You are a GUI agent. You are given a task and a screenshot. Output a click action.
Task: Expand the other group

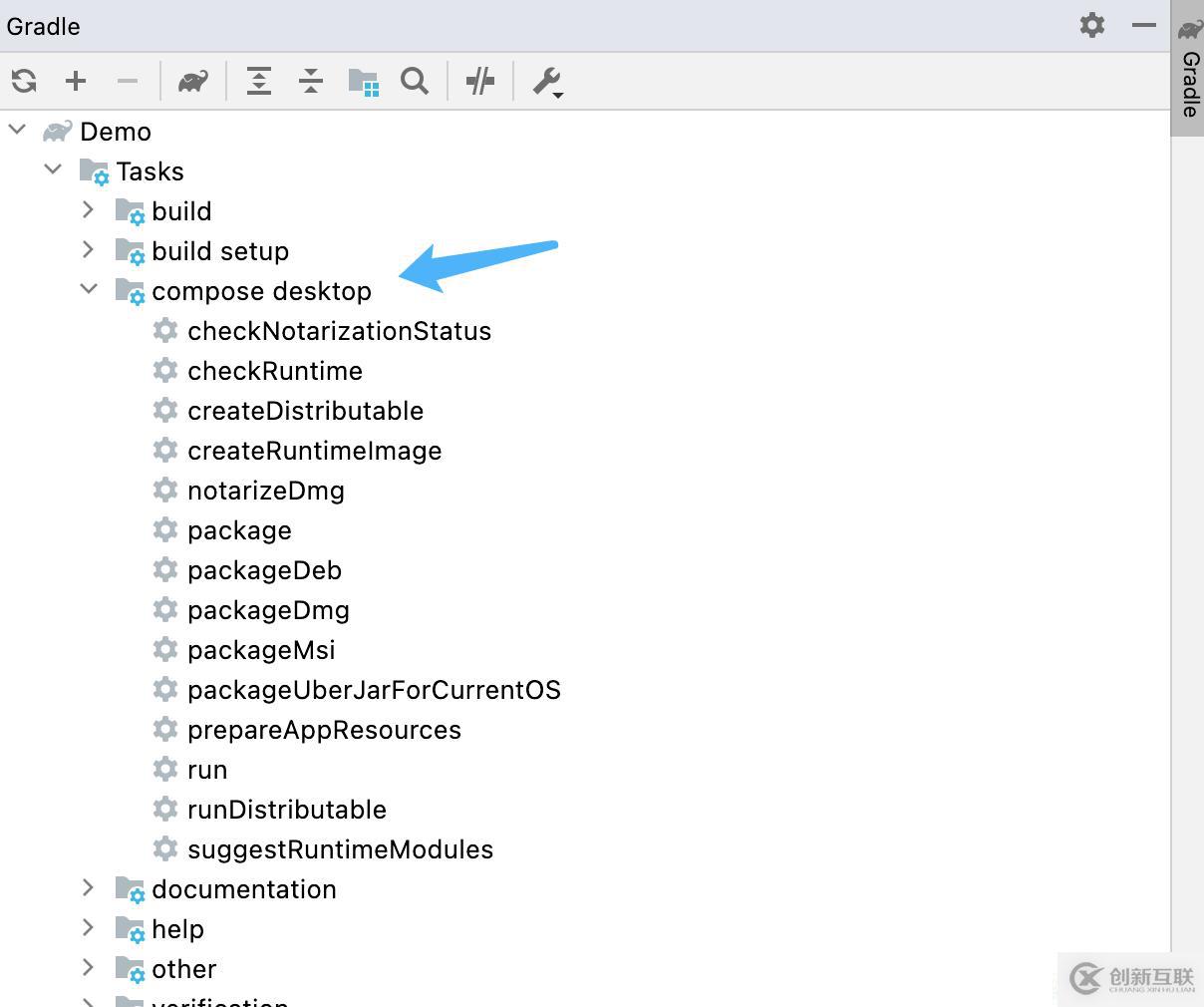coord(88,967)
